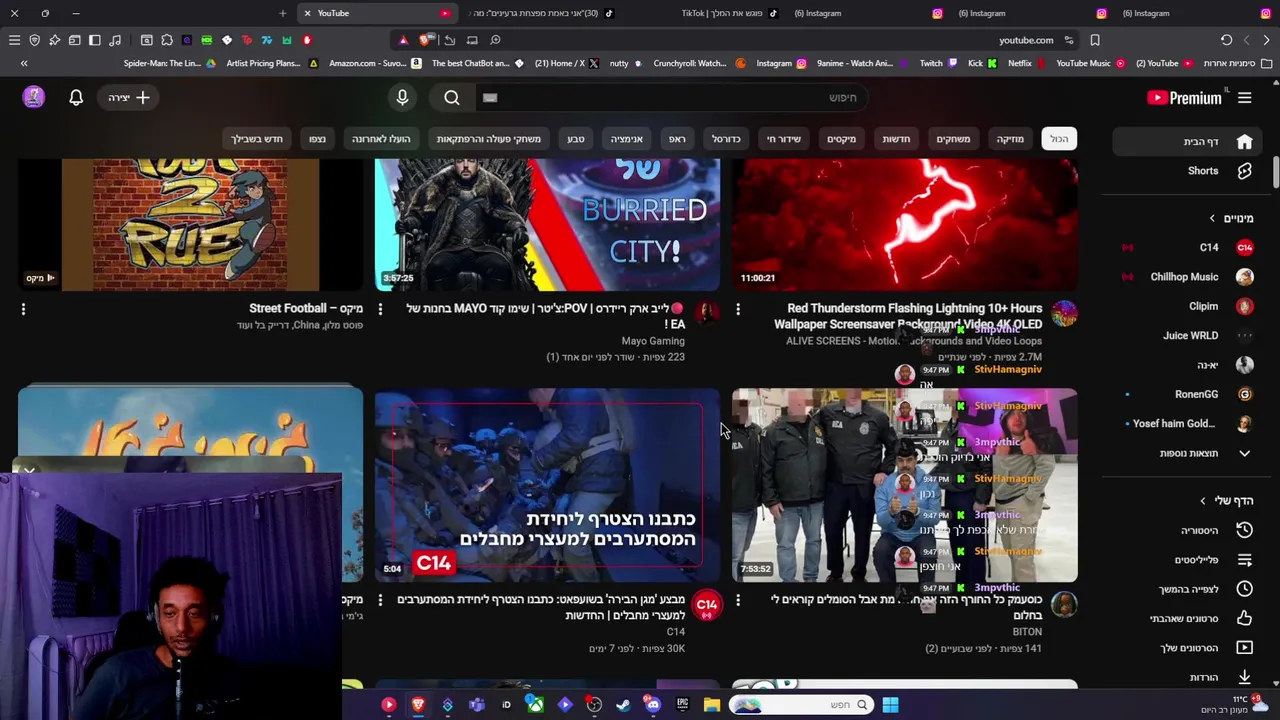Open Brave Rewards triangle icon
This screenshot has height=720, width=1280.
pyautogui.click(x=403, y=40)
